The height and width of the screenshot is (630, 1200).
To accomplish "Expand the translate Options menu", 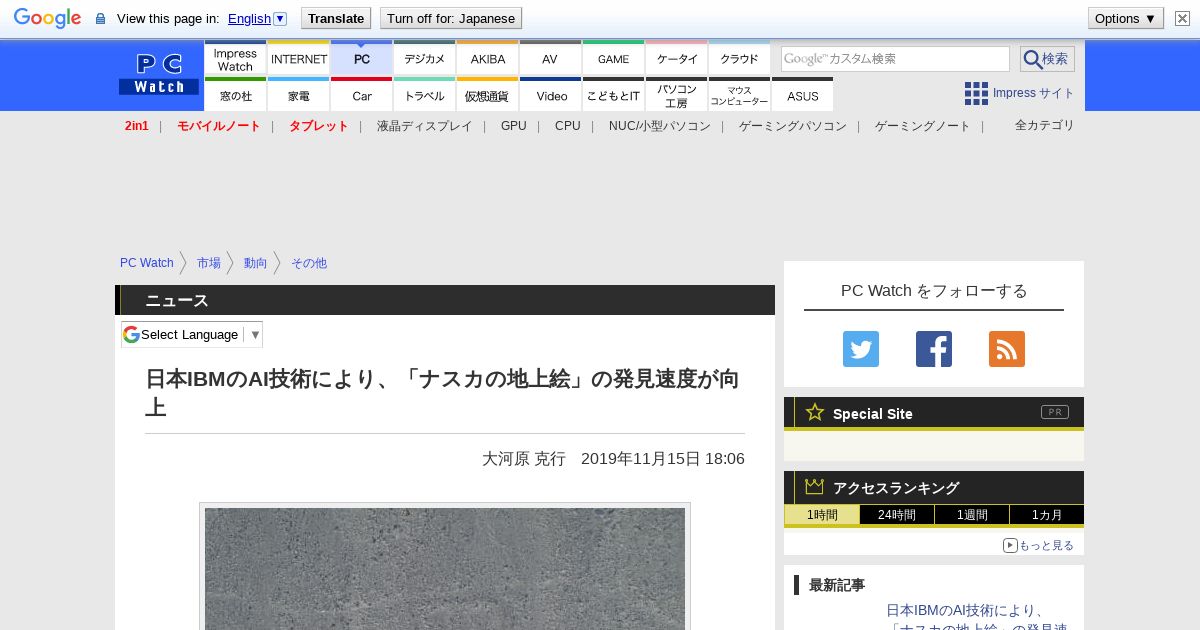I will [1125, 18].
